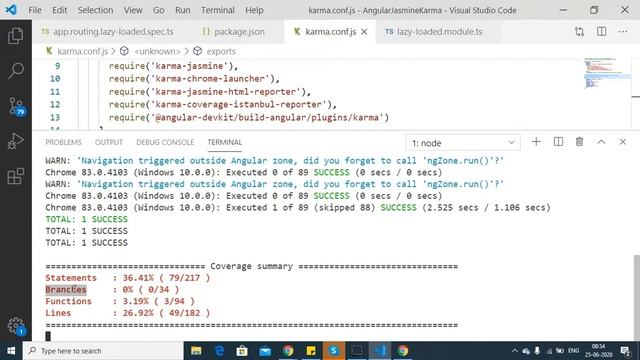Image resolution: width=640 pixels, height=360 pixels.
Task: Click the terminal vertical scrollbar
Action: [636, 297]
